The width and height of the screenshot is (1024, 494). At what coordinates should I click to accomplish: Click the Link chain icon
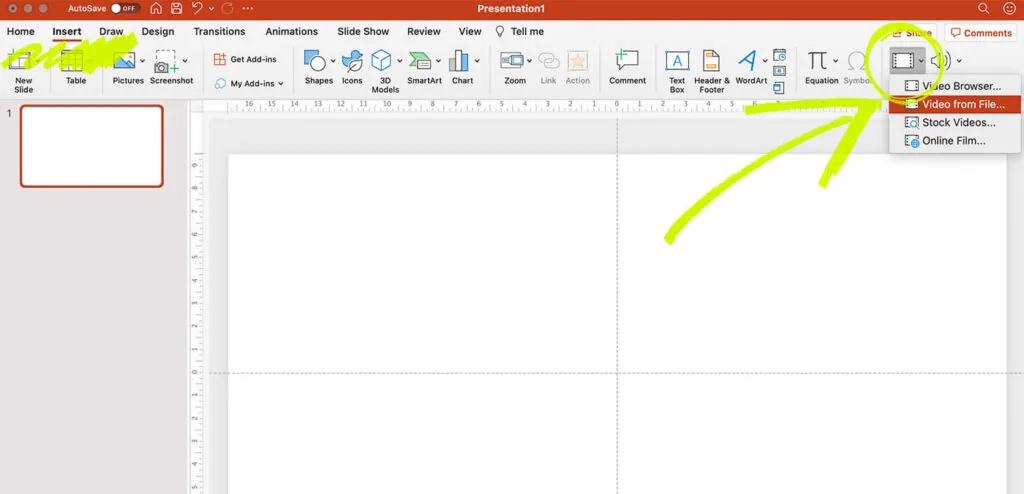pos(549,61)
